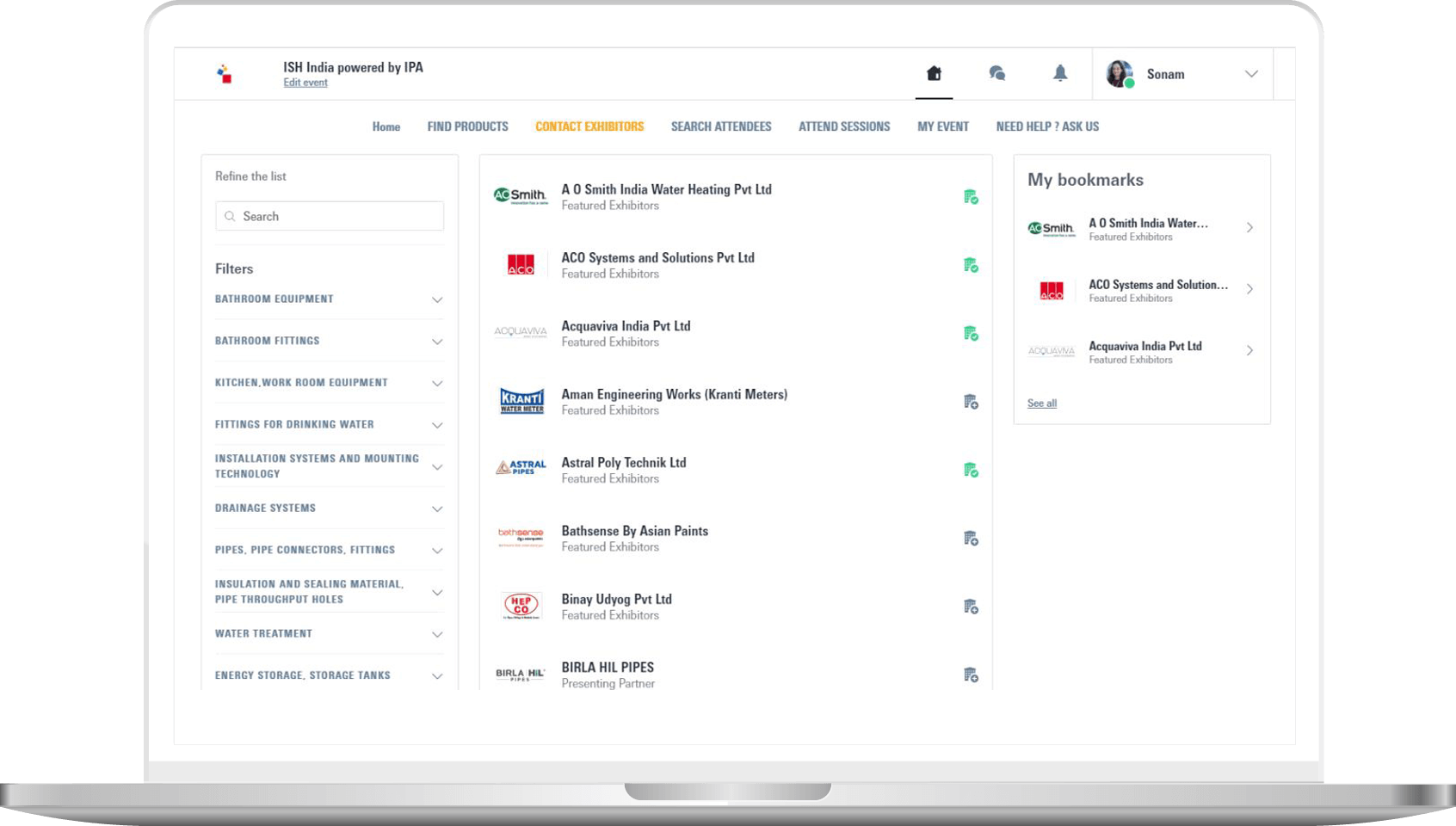This screenshot has height=826, width=1456.
Task: Open Contact Exhibitors tab
Action: click(x=589, y=126)
